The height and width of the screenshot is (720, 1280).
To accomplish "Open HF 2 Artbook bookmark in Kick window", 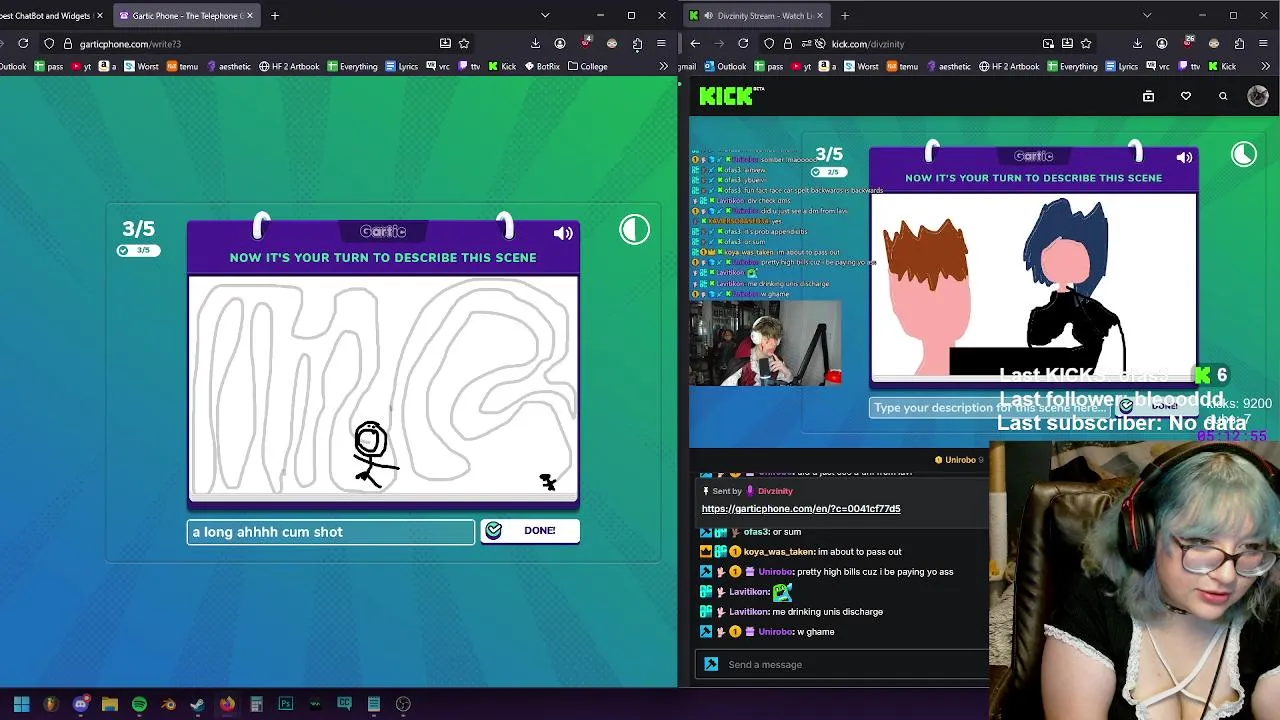I will coord(1008,67).
